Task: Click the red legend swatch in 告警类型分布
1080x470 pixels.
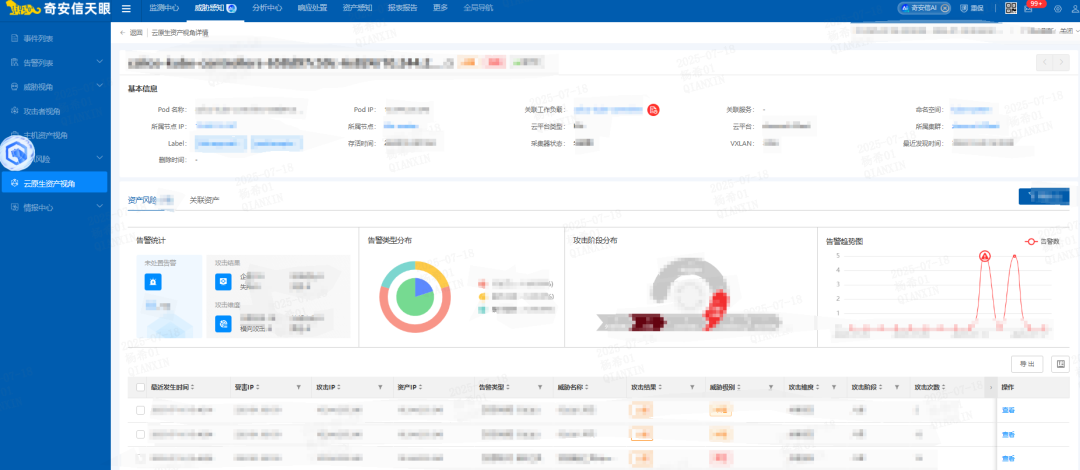Action: click(483, 283)
